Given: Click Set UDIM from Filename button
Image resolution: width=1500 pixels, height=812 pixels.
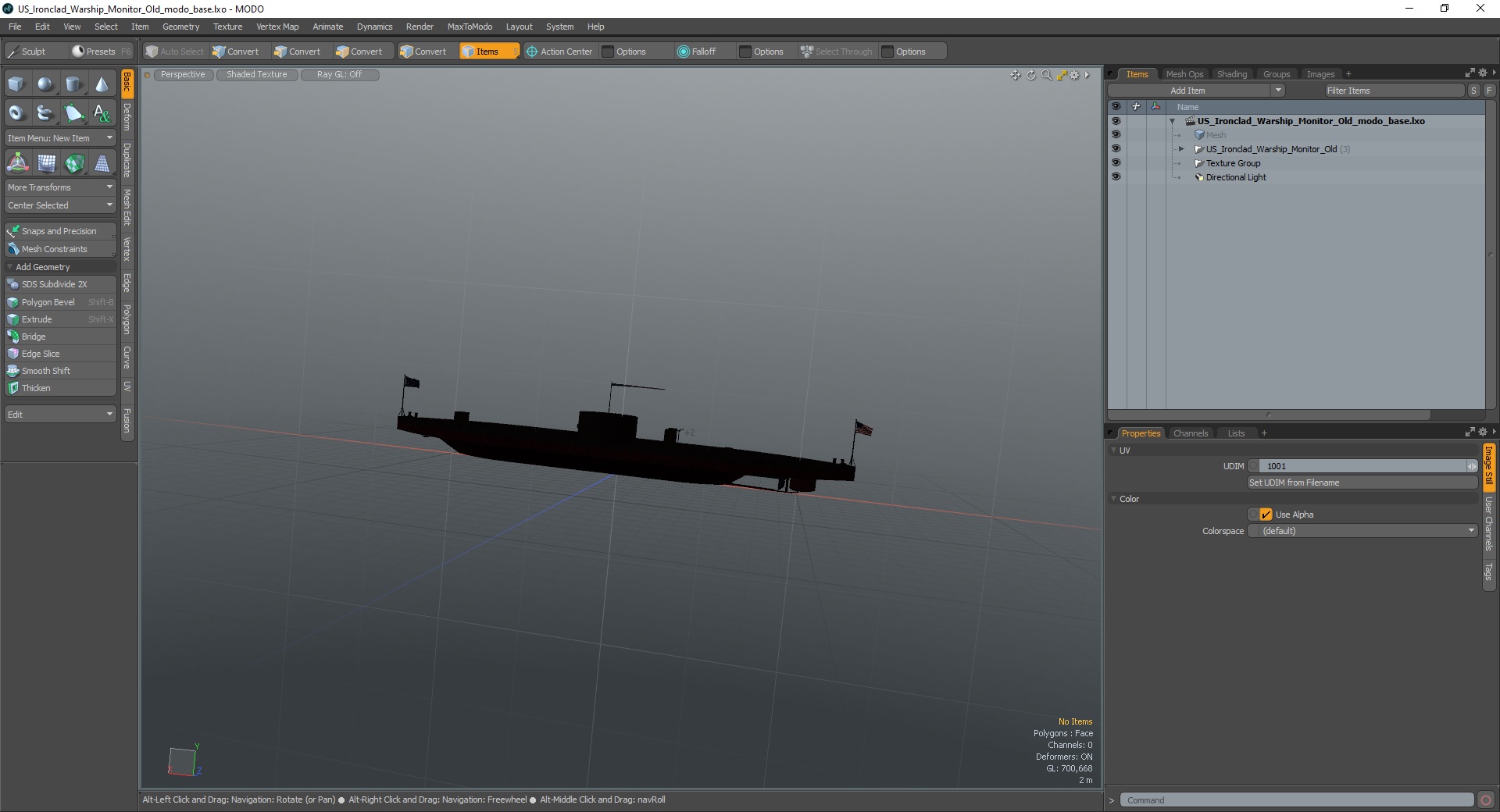Looking at the screenshot, I should (x=1363, y=483).
